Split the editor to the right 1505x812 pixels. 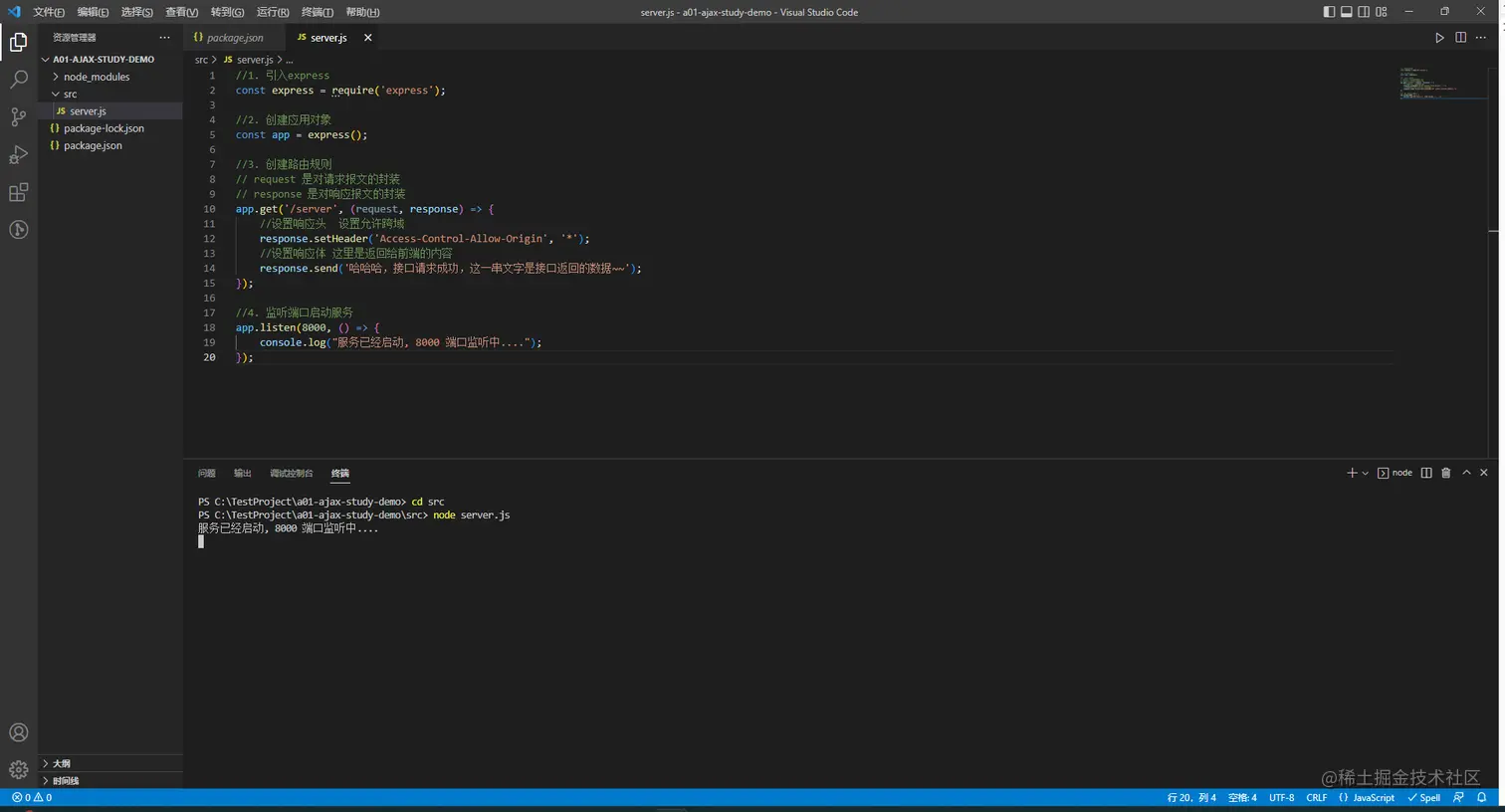click(x=1460, y=38)
